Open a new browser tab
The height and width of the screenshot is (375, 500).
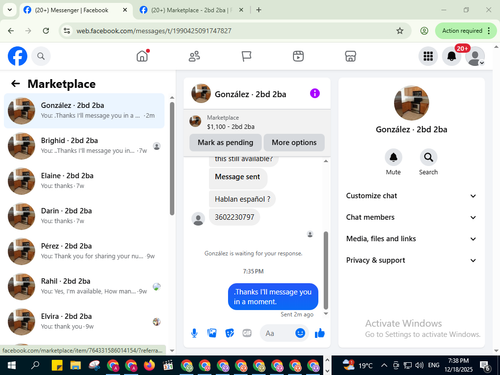pyautogui.click(x=258, y=10)
